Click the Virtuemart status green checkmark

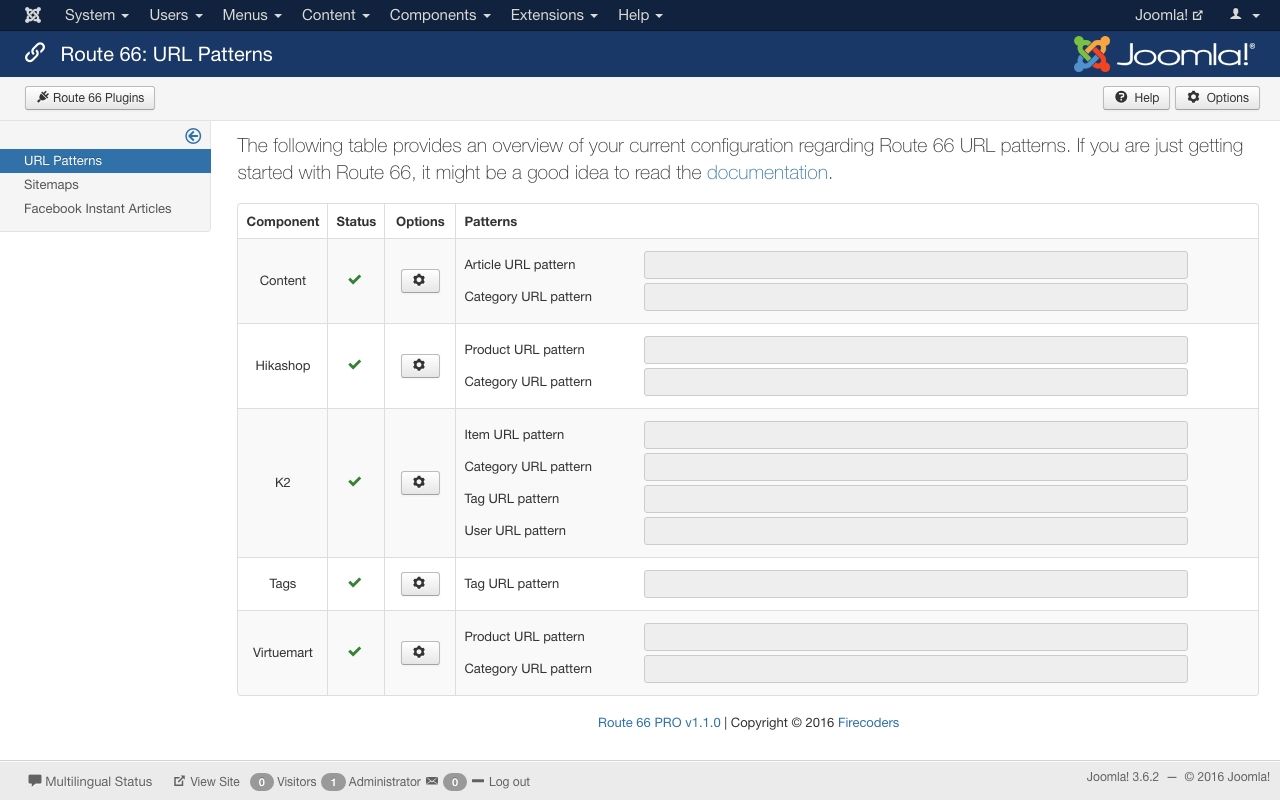coord(354,652)
